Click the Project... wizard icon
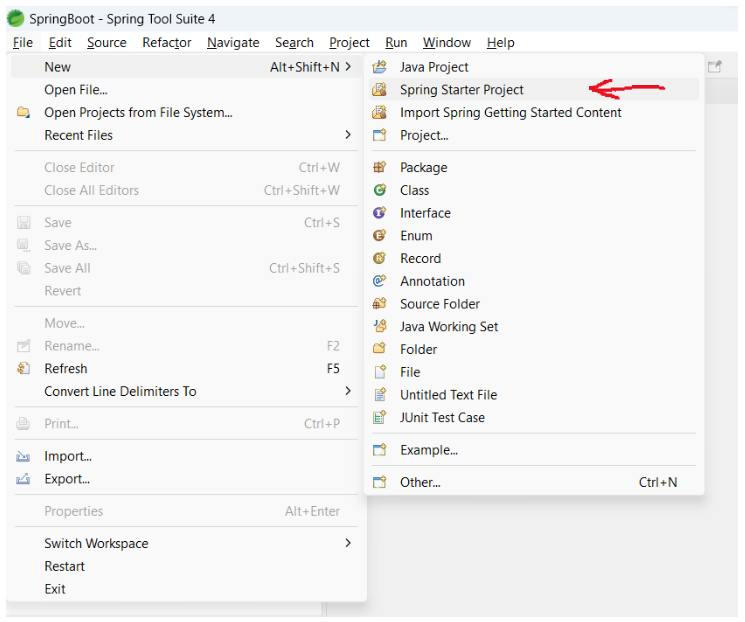Viewport: 745px width, 622px height. (379, 135)
